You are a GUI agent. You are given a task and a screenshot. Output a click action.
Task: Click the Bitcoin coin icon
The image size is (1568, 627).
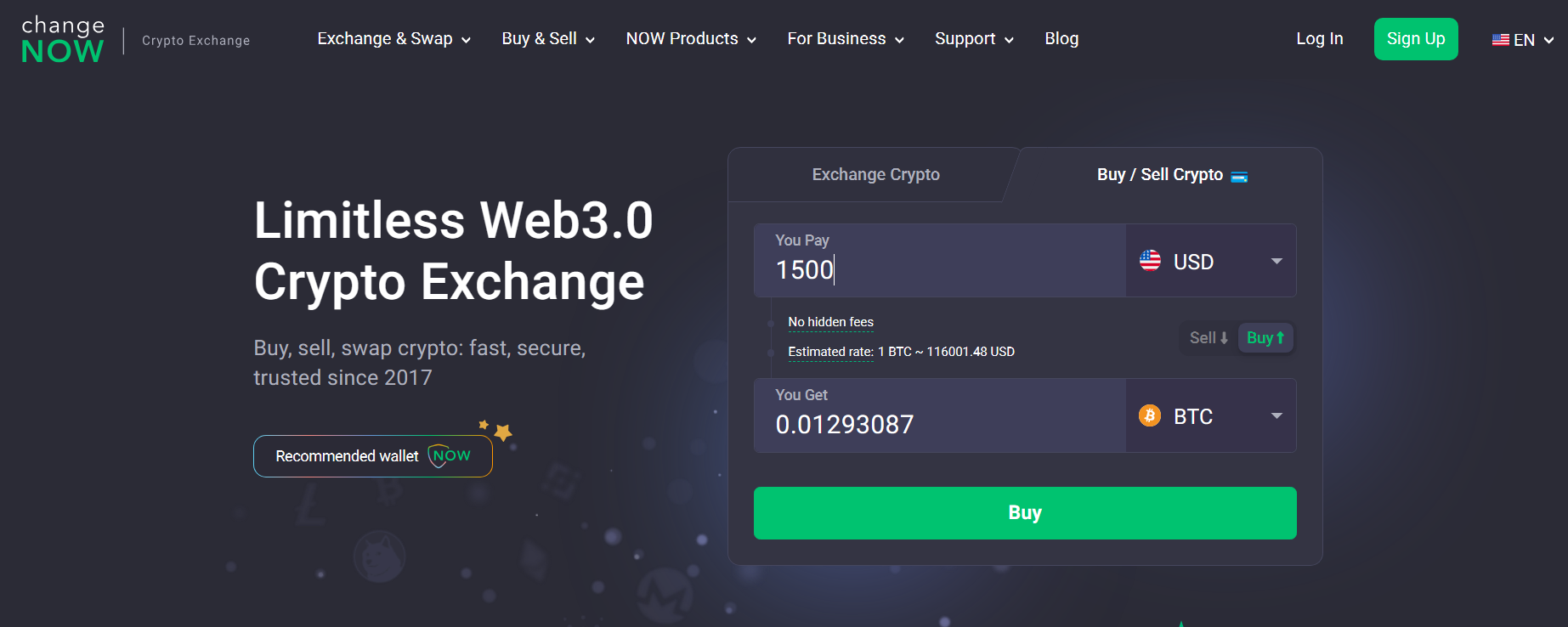point(1150,415)
